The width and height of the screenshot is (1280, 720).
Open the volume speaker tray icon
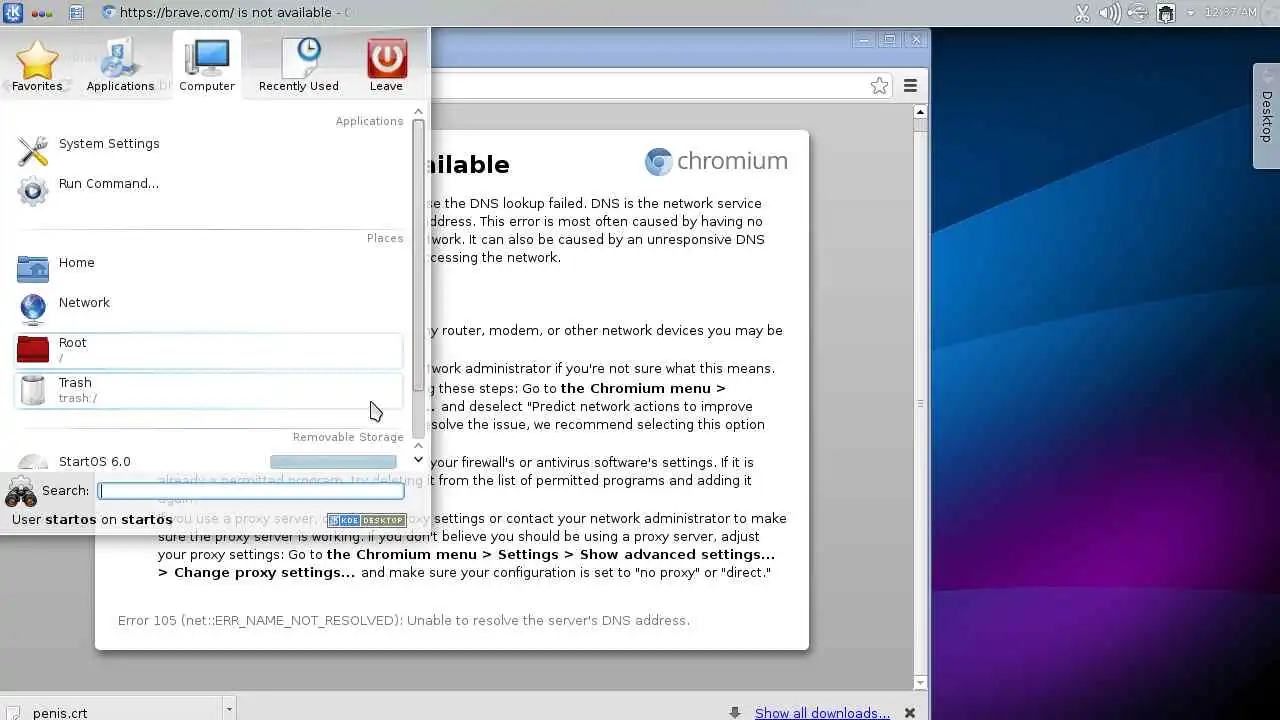pyautogui.click(x=1110, y=13)
